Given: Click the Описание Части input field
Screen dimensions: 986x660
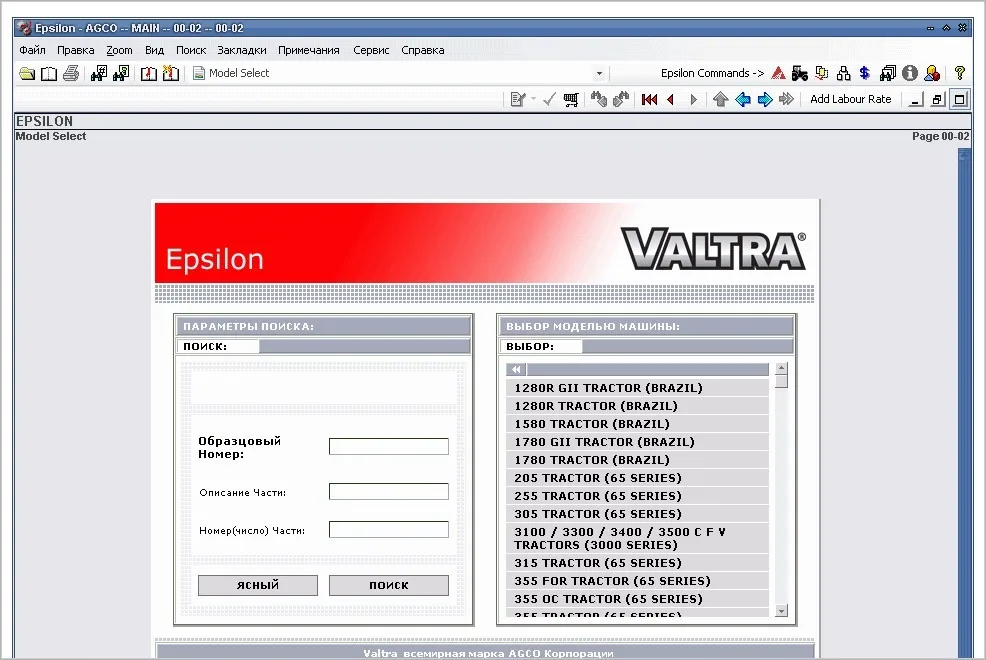Looking at the screenshot, I should [389, 492].
